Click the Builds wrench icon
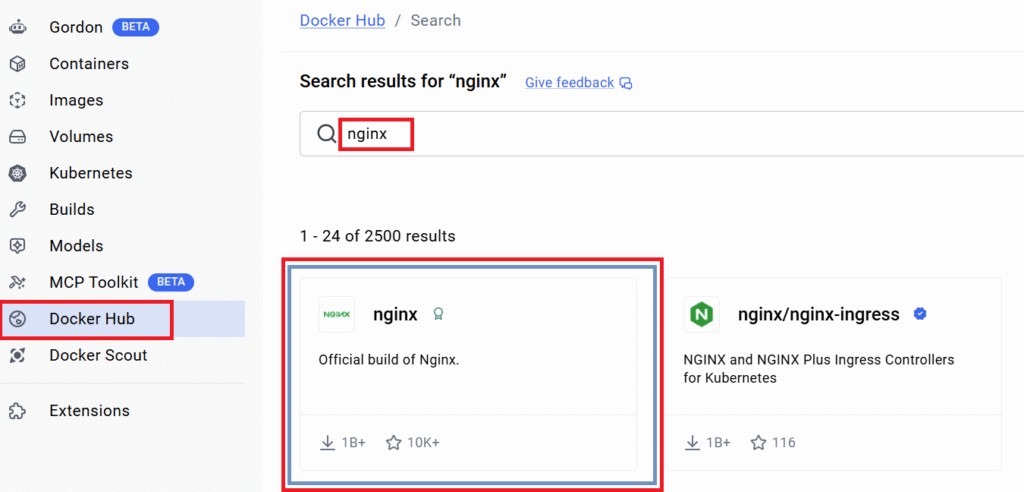This screenshot has height=492, width=1024. 18,210
